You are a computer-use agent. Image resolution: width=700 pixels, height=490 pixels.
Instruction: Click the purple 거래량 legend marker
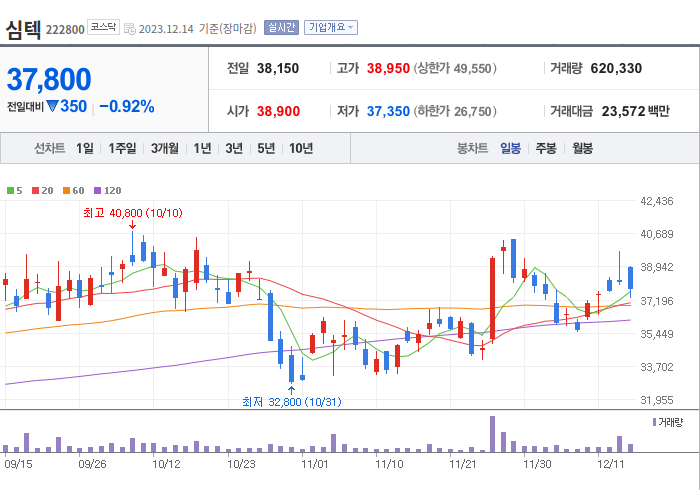[x=654, y=422]
